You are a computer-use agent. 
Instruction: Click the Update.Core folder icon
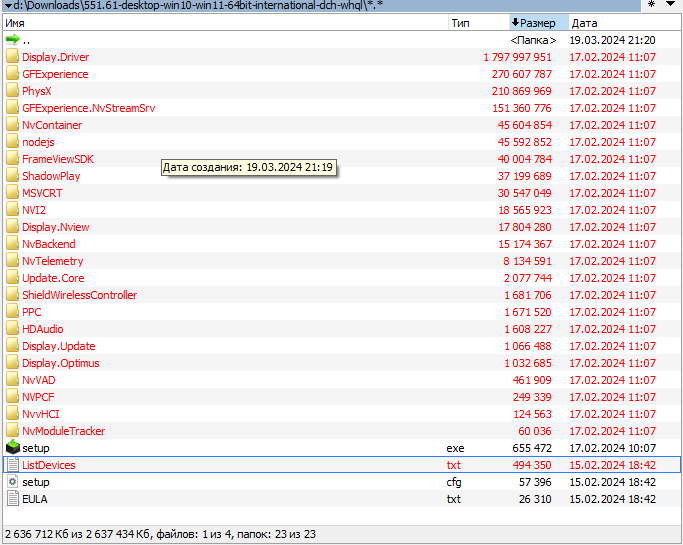[x=13, y=278]
